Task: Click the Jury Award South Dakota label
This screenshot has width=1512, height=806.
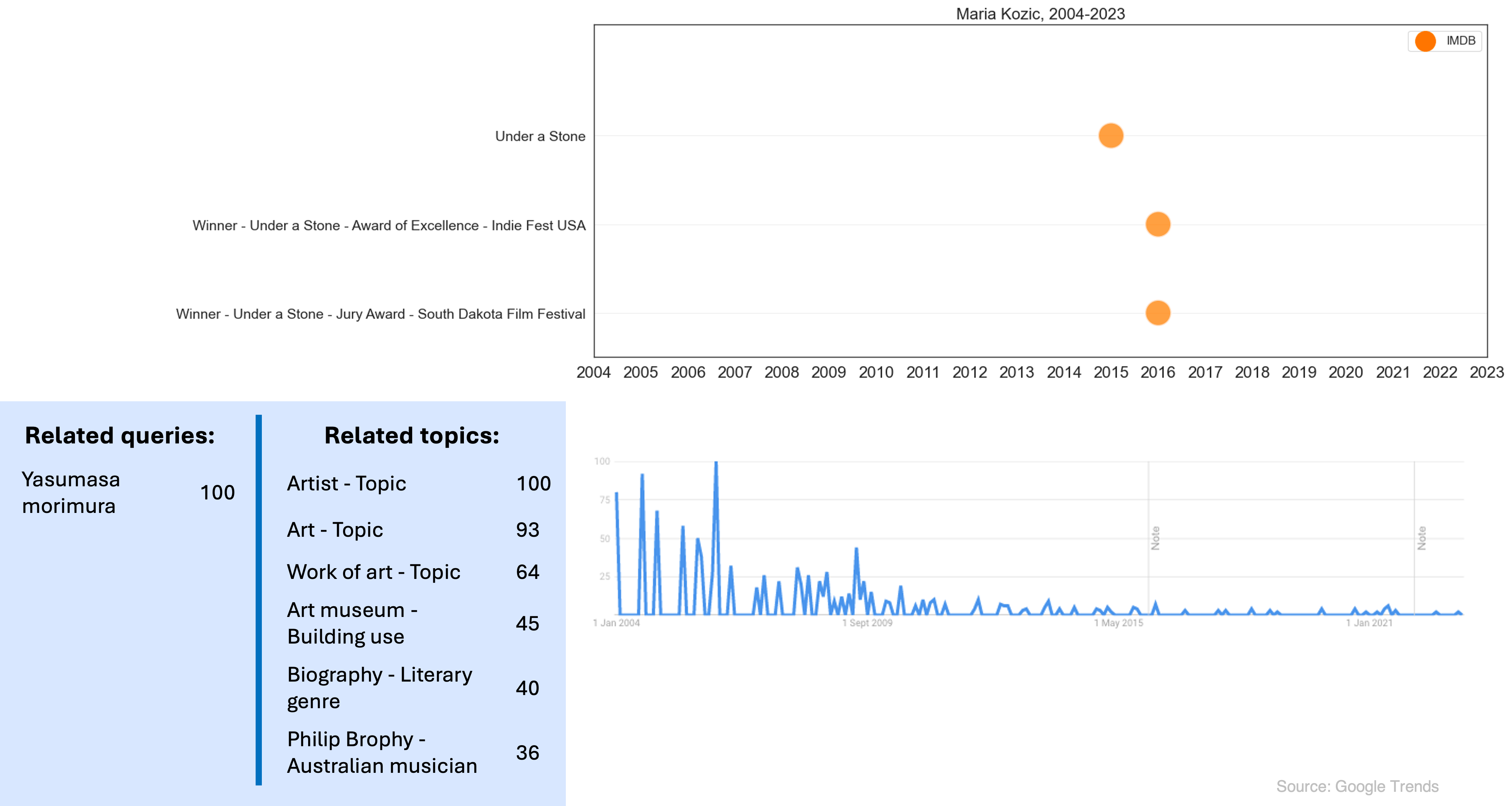Action: (380, 314)
